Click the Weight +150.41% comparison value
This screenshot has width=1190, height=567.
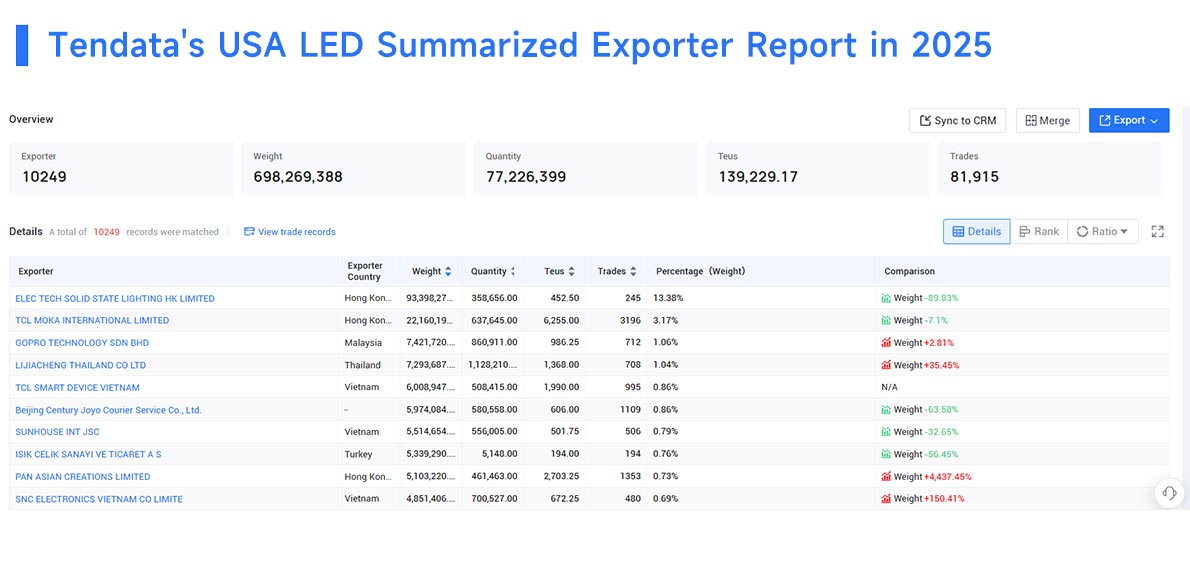[x=929, y=499]
